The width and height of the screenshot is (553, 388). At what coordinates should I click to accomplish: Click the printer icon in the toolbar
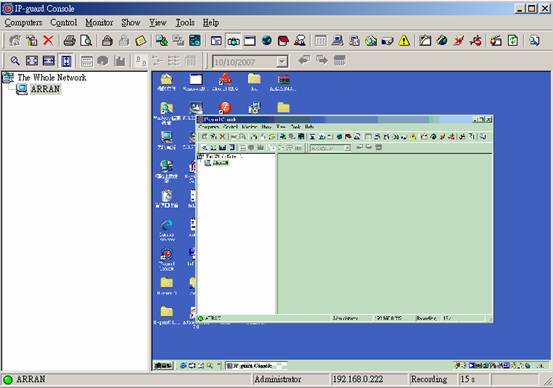[x=69, y=41]
